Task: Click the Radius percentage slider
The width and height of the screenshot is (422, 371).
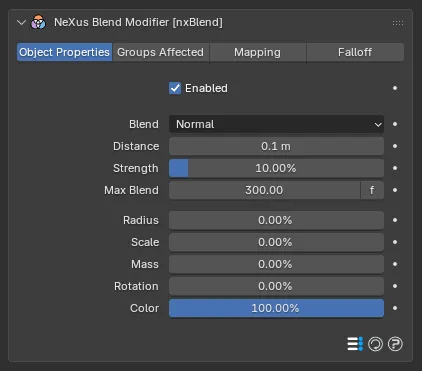Action: click(x=276, y=220)
